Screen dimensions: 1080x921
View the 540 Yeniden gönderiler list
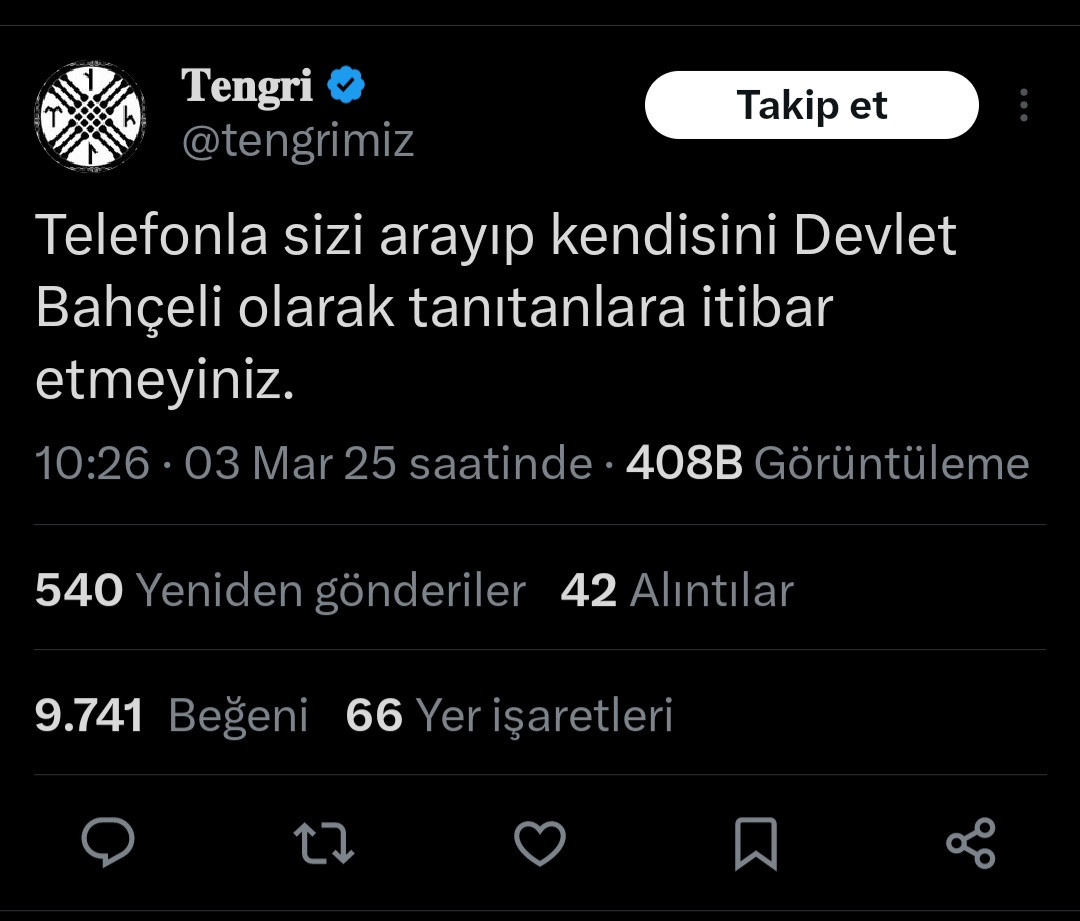point(280,590)
